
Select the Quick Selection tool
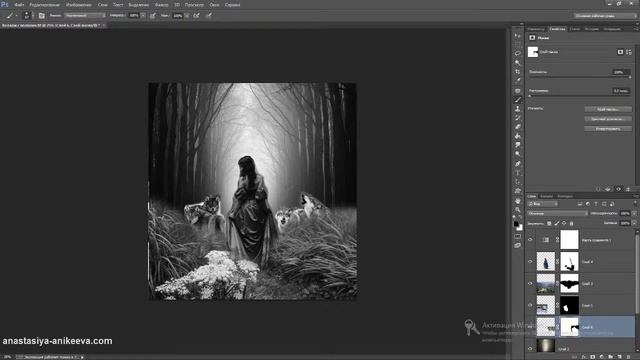[518, 62]
